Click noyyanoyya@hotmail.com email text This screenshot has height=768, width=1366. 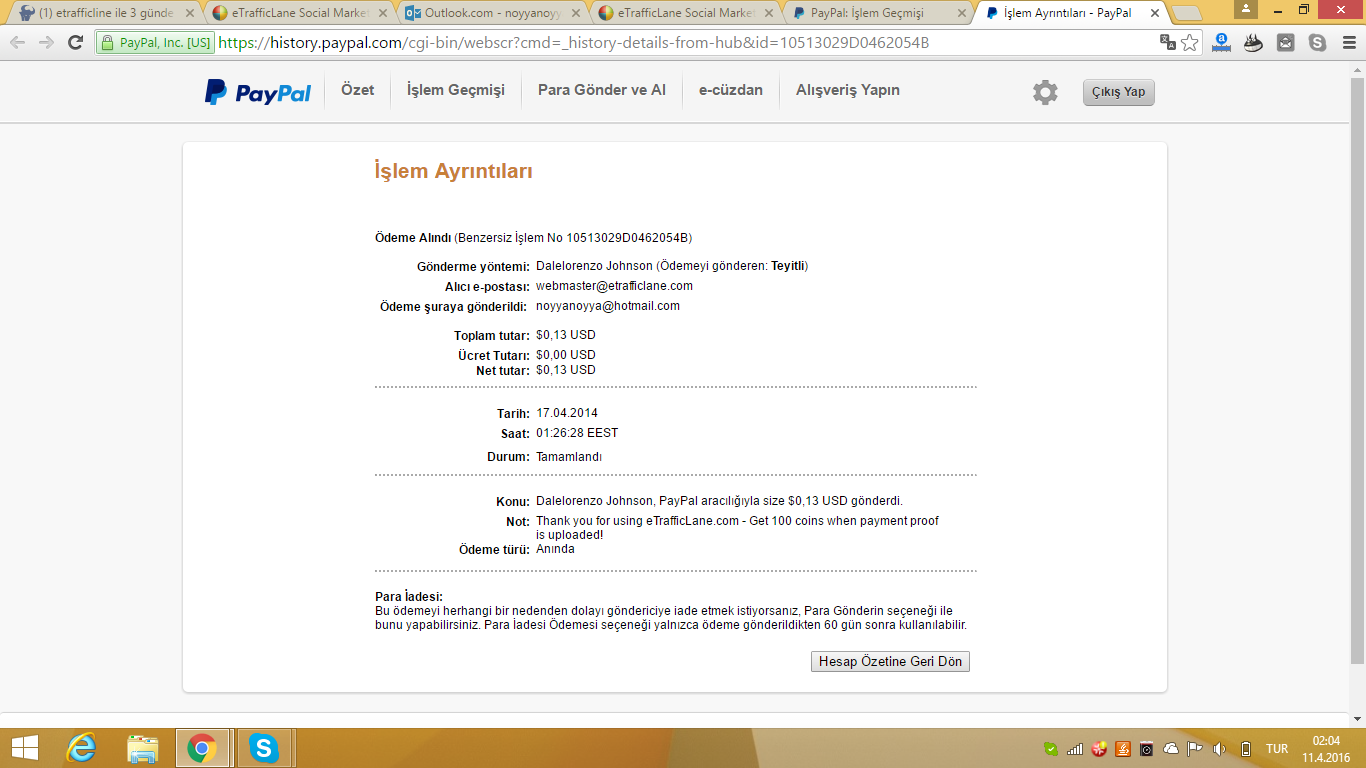pyautogui.click(x=608, y=306)
